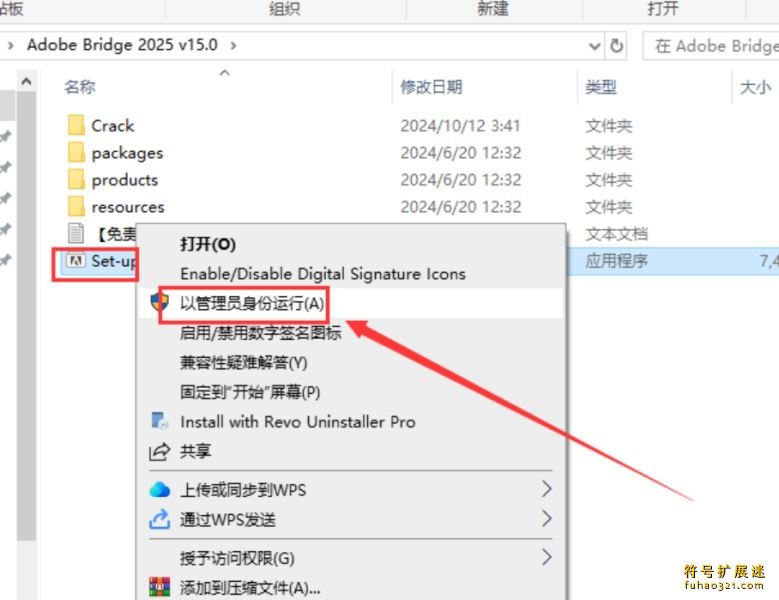The height and width of the screenshot is (600, 779).
Task: Expand the 通过WPS发送 submenu arrow
Action: (x=546, y=519)
